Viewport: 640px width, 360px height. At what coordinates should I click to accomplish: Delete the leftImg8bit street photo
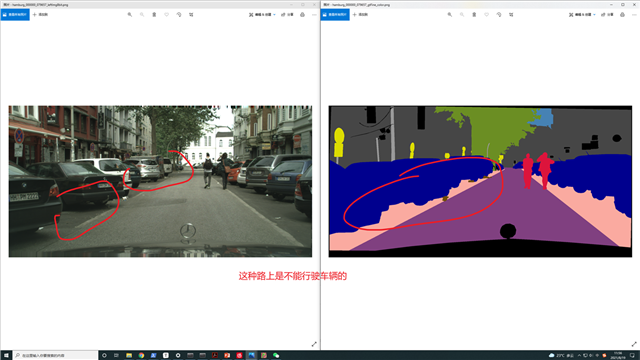click(154, 14)
